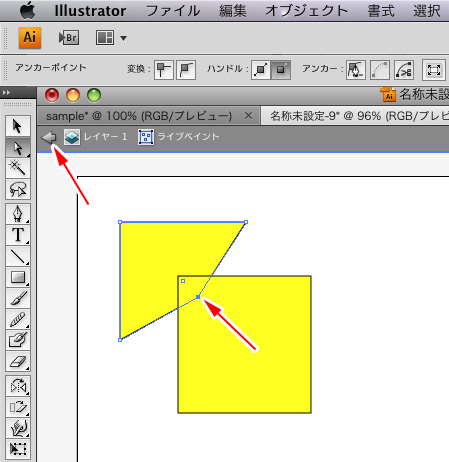
Task: Open the オブジェクト menu
Action: tap(307, 11)
